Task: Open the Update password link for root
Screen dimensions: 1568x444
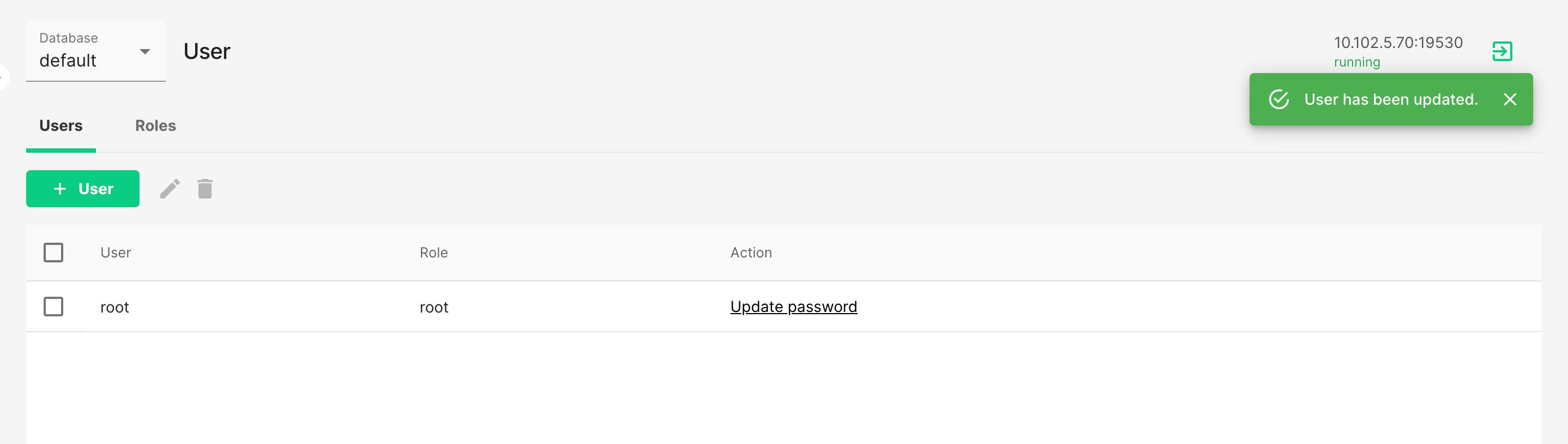Action: coord(793,307)
